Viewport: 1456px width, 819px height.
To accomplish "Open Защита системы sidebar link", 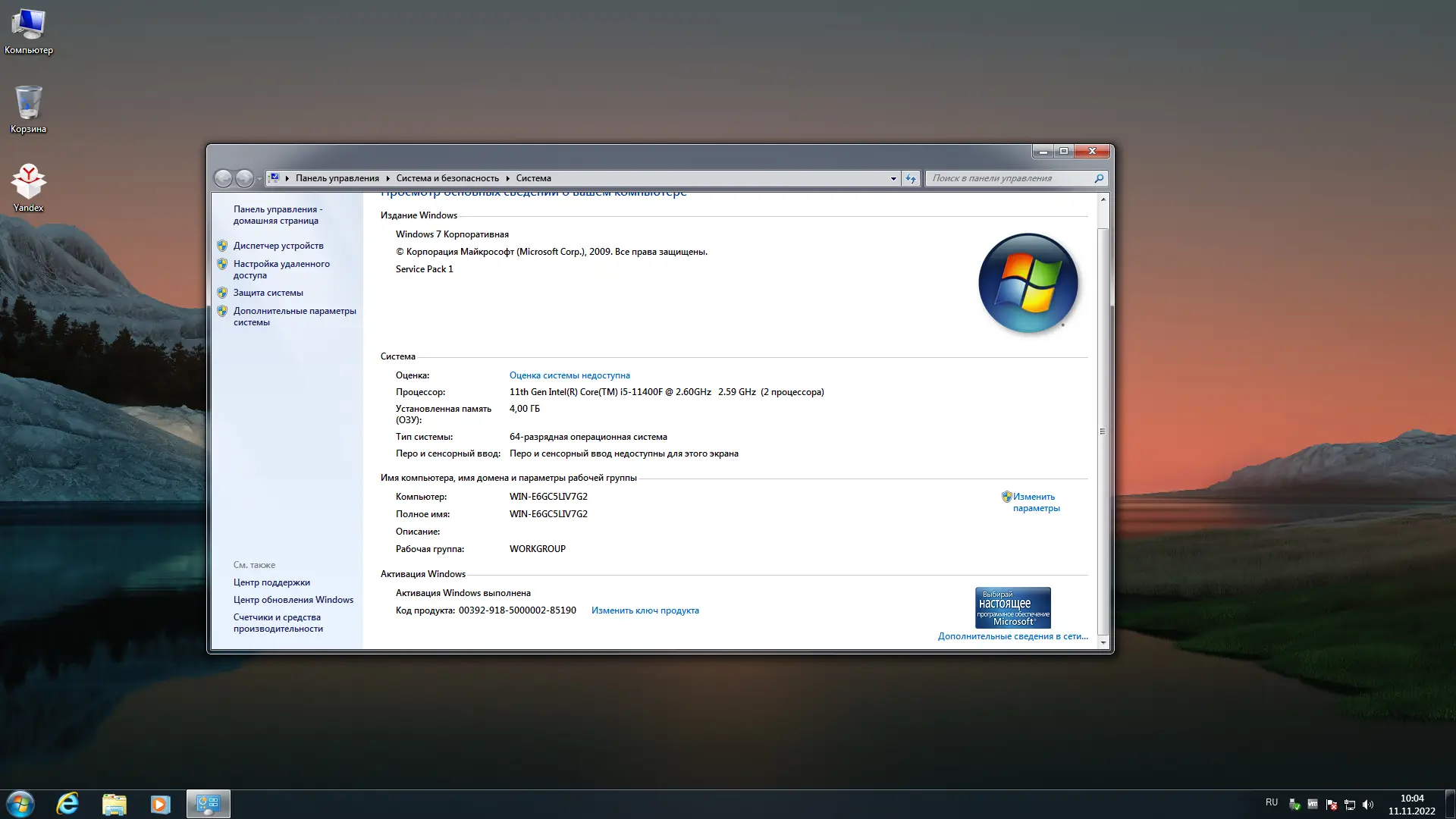I will [268, 293].
